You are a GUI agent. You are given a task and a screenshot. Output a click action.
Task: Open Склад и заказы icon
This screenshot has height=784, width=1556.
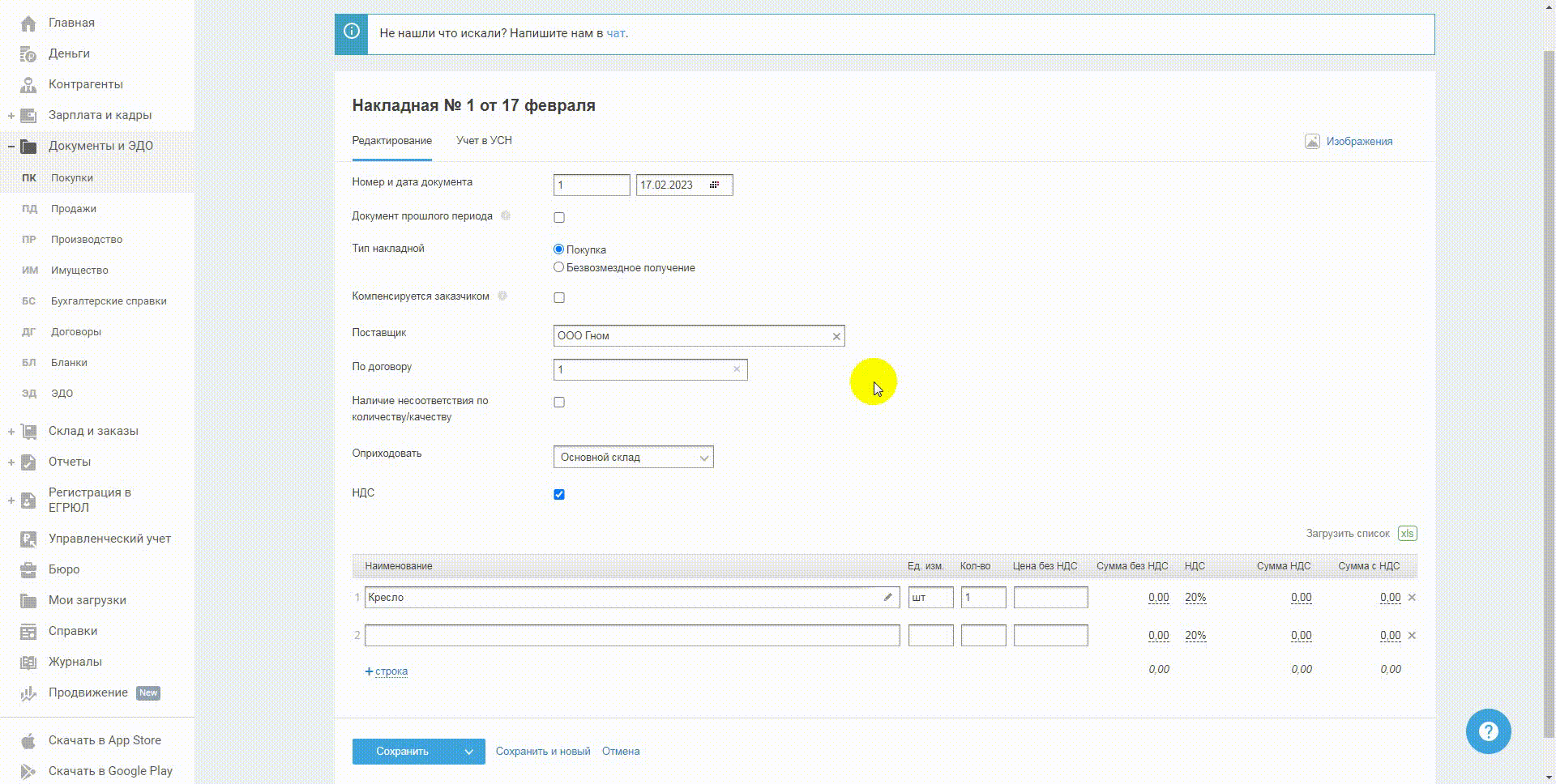28,432
